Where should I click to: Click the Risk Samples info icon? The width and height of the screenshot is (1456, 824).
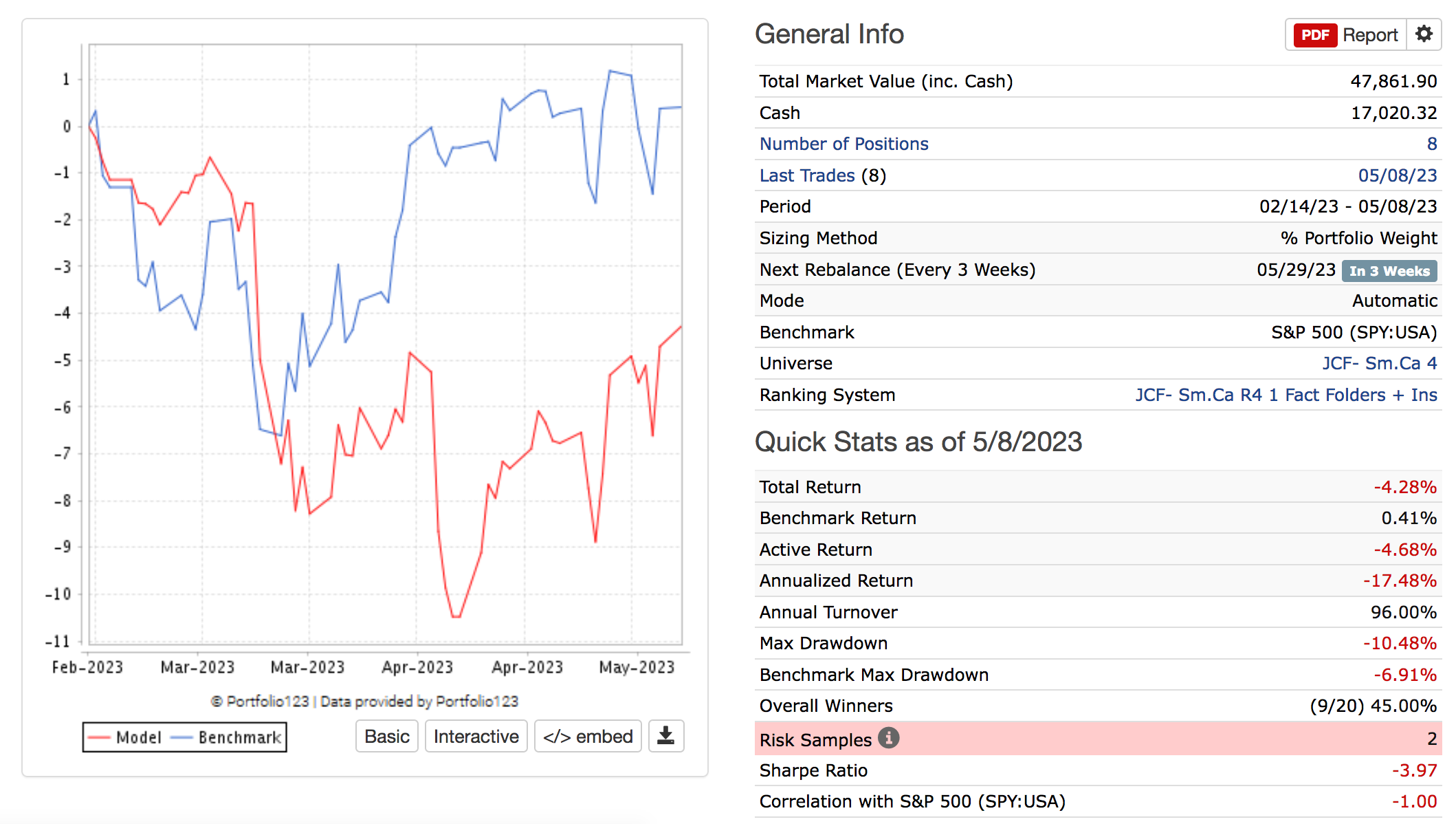pyautogui.click(x=888, y=738)
